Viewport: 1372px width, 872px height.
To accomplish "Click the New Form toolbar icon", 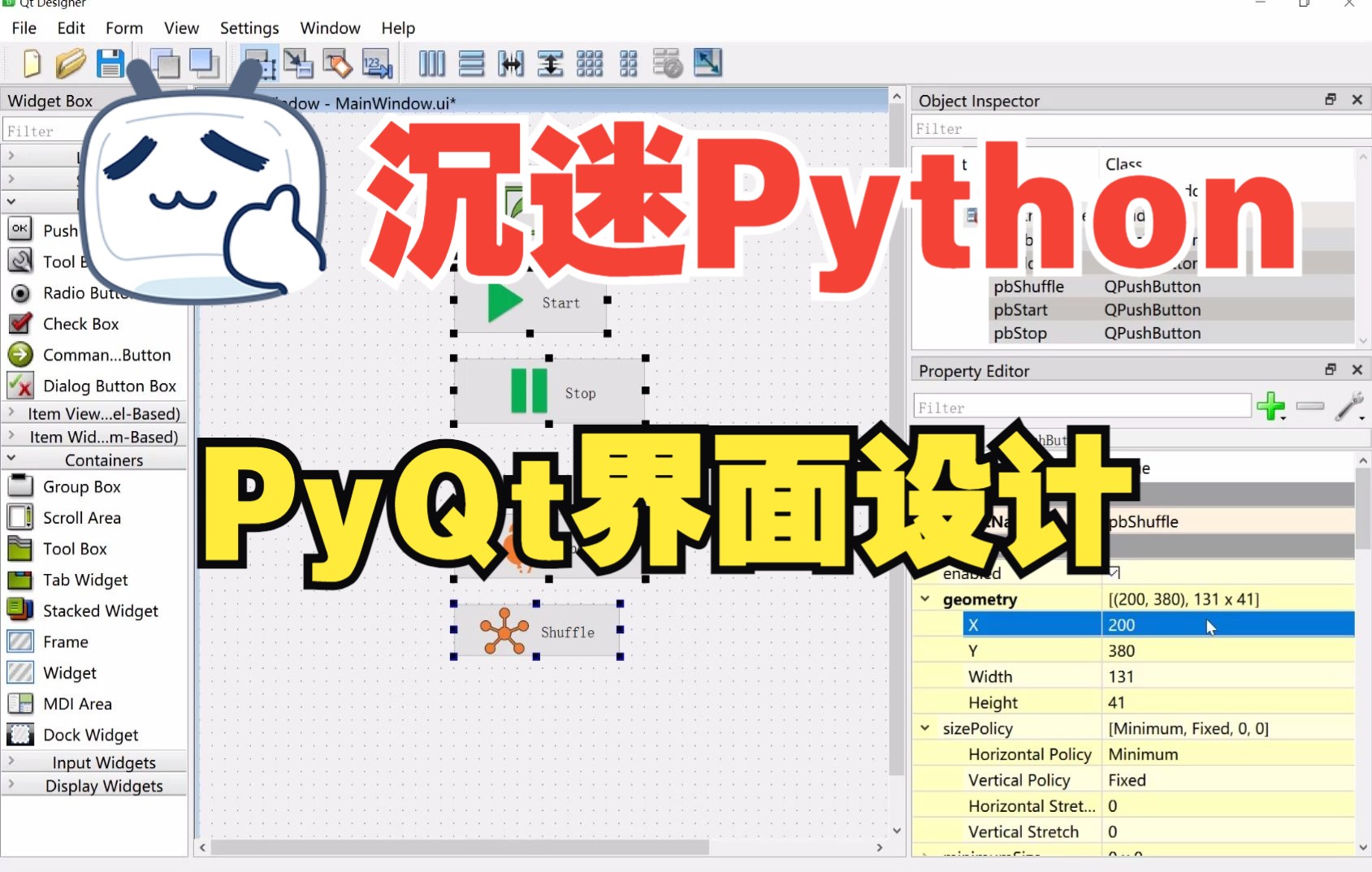I will pyautogui.click(x=32, y=63).
